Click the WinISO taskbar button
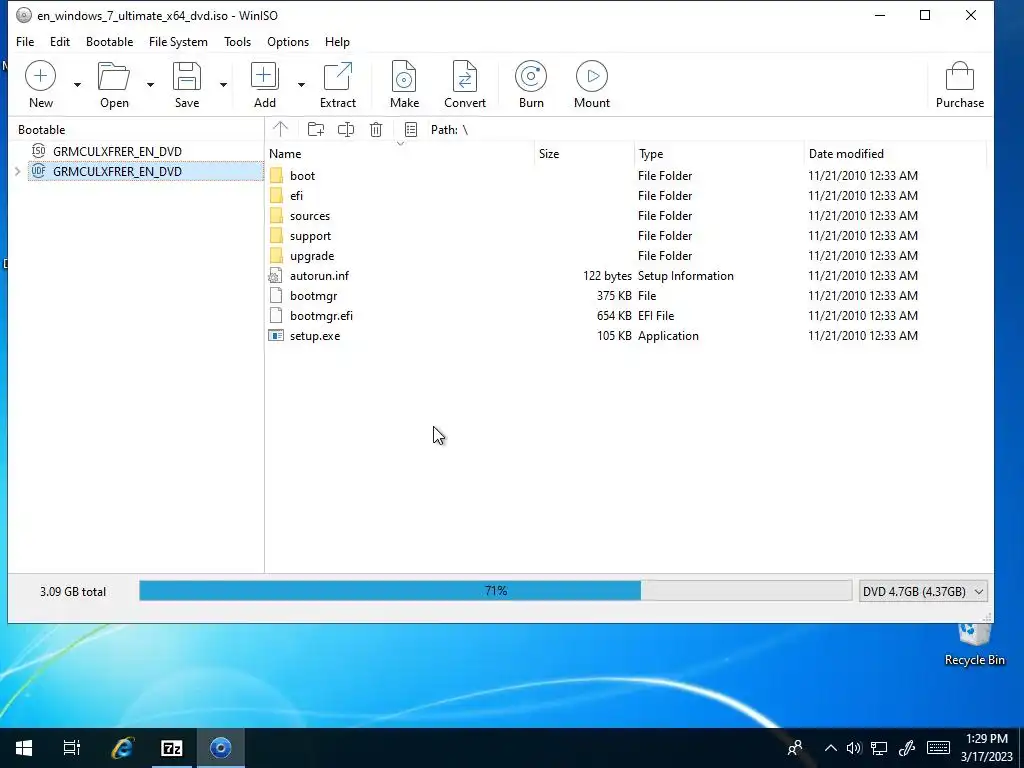This screenshot has height=768, width=1024. click(221, 748)
